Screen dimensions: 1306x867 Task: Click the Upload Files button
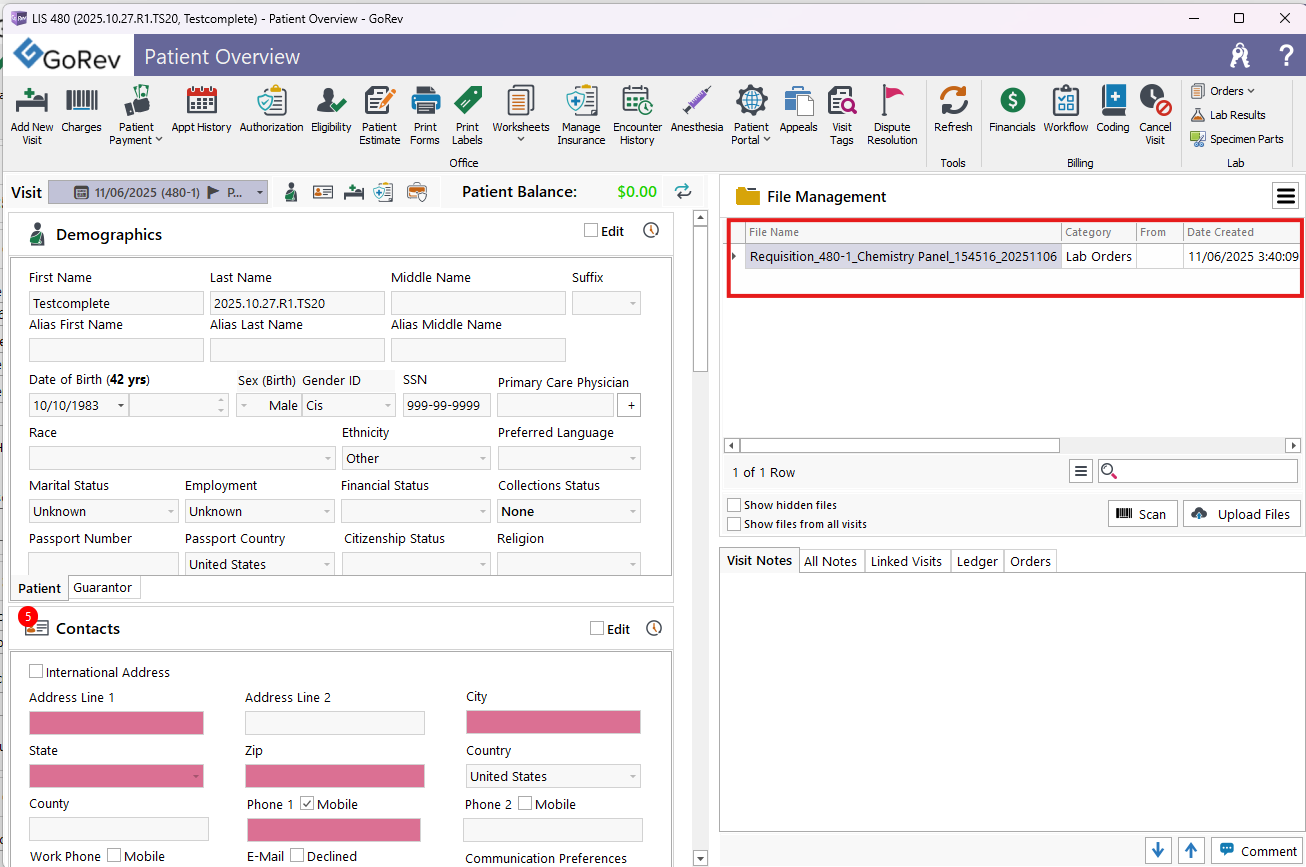click(x=1241, y=514)
